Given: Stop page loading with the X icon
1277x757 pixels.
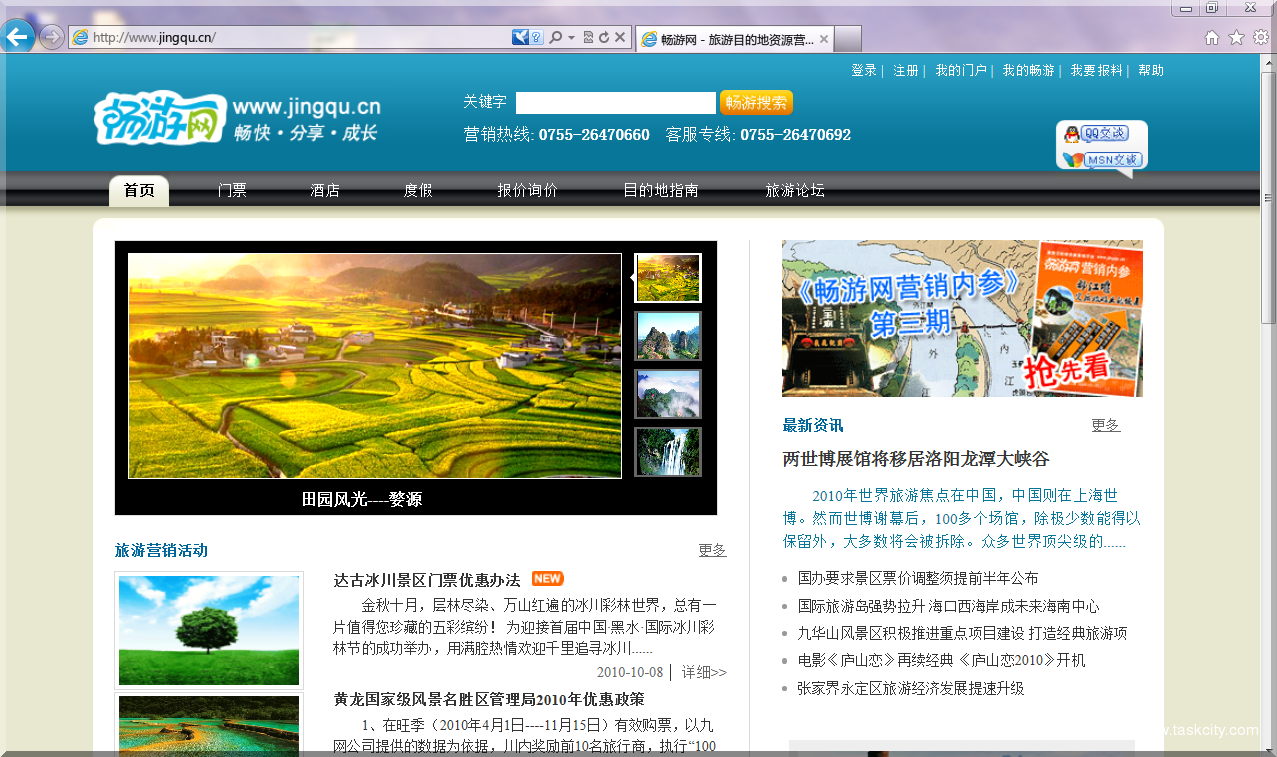Looking at the screenshot, I should point(620,38).
